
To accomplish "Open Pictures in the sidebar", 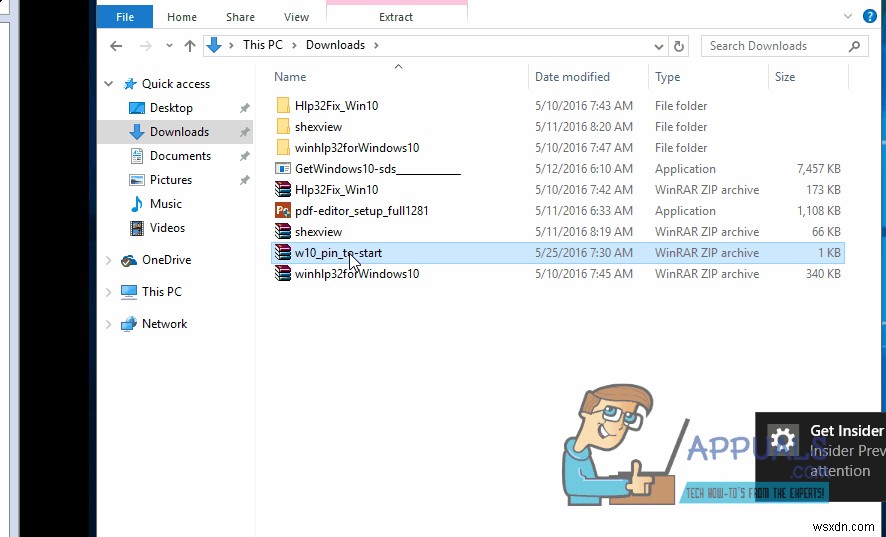I will pos(171,180).
